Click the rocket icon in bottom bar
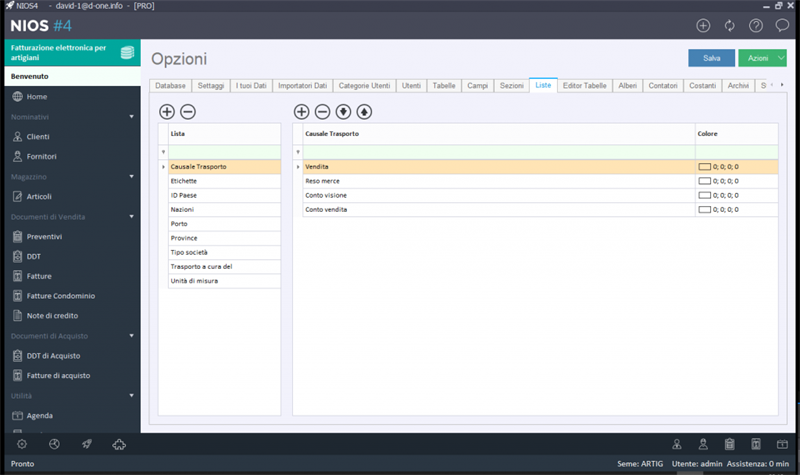800x475 pixels. pos(87,444)
